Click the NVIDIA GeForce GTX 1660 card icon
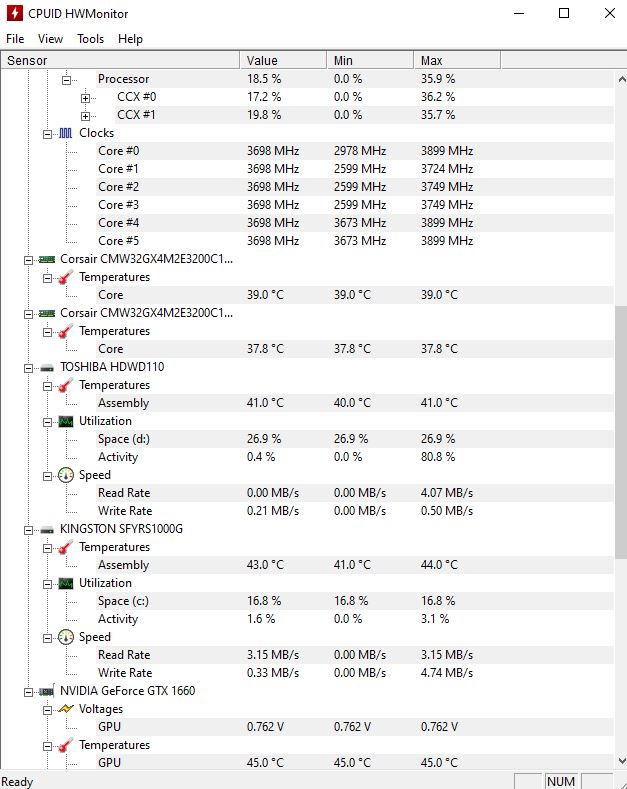Image resolution: width=627 pixels, height=789 pixels. click(x=47, y=692)
